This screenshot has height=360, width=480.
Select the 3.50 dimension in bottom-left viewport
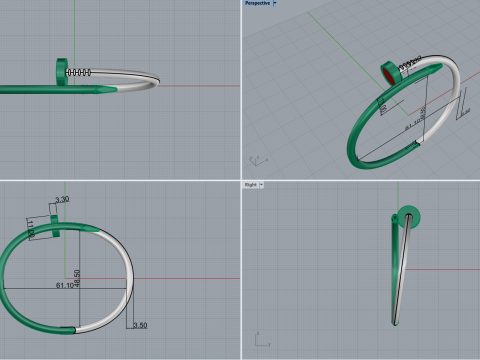point(140,325)
